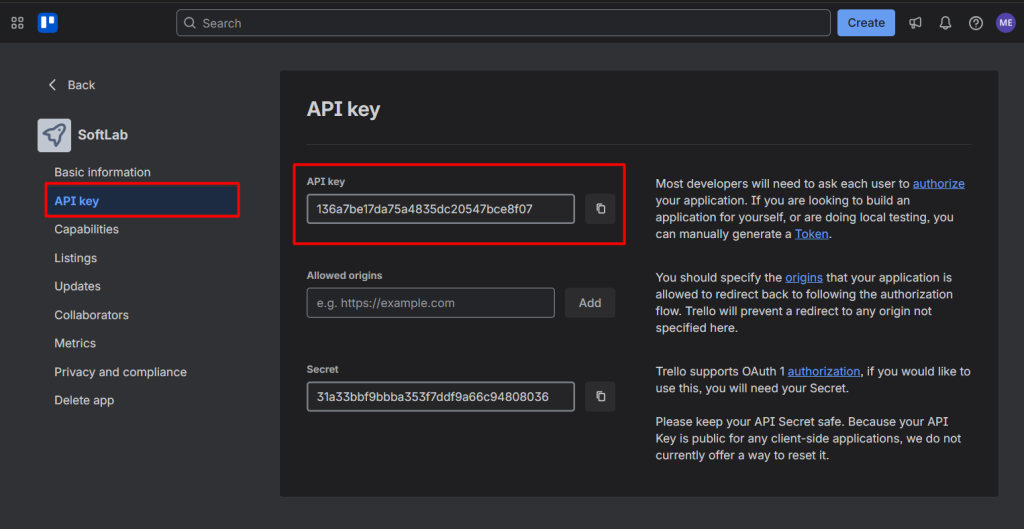Click the Trello logo icon
Image resolution: width=1024 pixels, height=529 pixels.
point(48,23)
